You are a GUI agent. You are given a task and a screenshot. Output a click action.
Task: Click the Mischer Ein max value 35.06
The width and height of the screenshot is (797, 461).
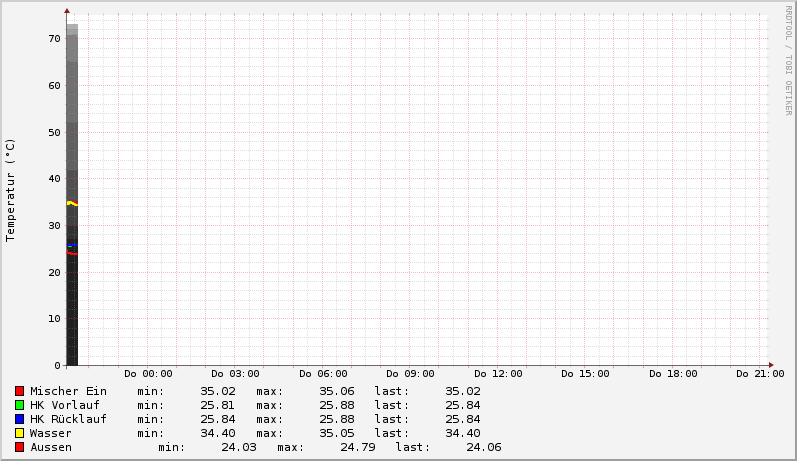336,391
